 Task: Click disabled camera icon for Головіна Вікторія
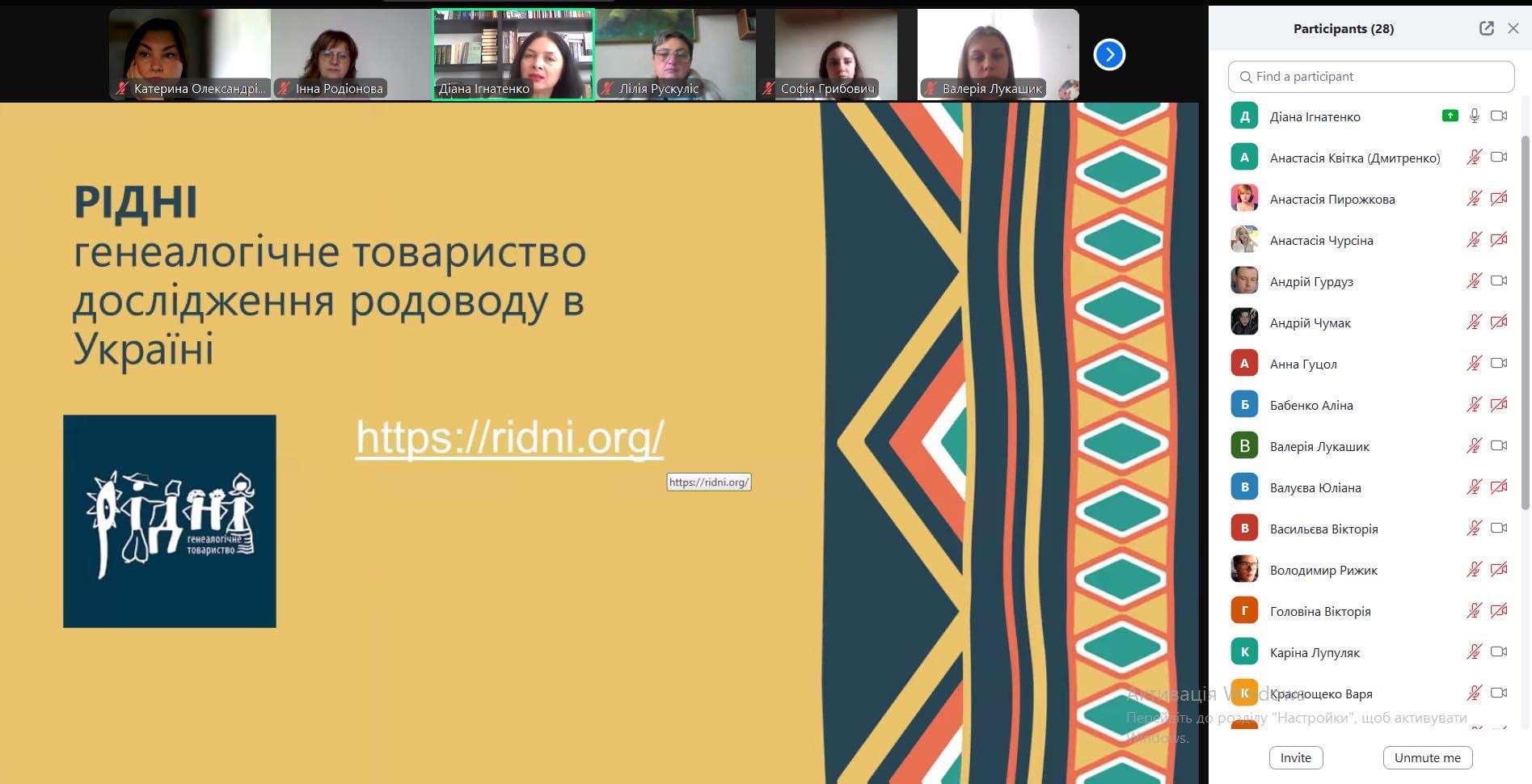(x=1499, y=610)
